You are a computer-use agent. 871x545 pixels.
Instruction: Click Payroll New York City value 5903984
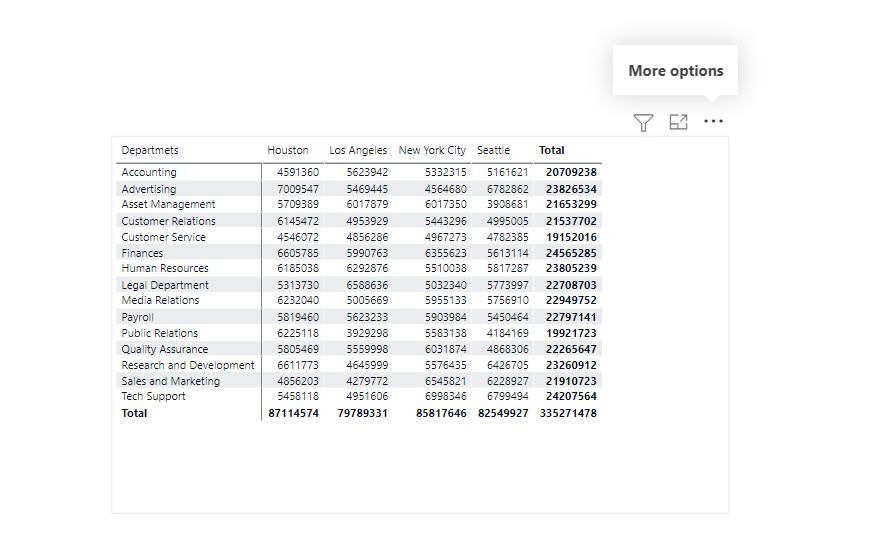[445, 317]
